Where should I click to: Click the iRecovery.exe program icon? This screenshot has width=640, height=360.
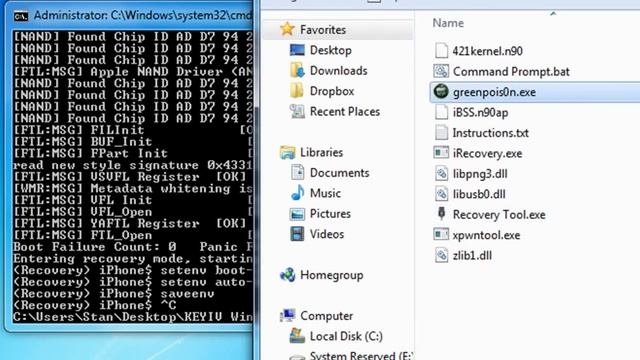441,153
